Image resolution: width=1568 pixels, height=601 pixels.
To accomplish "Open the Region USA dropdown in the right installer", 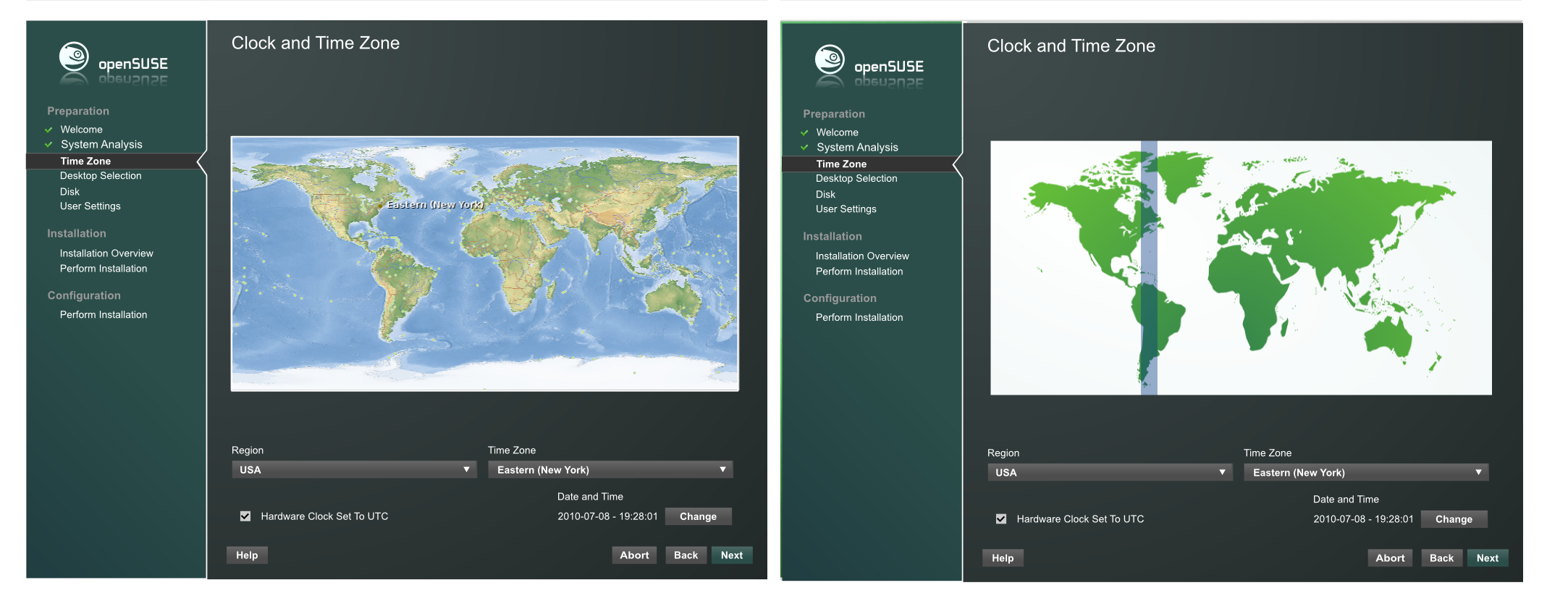I will 1109,473.
